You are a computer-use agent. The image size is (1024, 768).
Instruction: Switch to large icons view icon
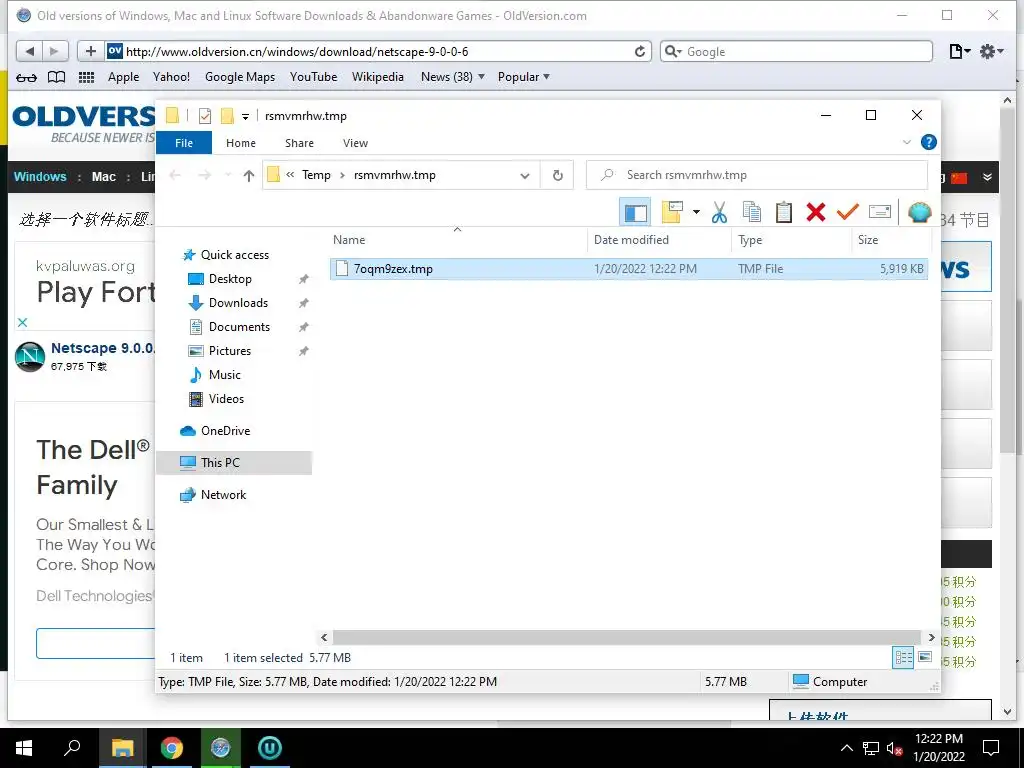(925, 657)
